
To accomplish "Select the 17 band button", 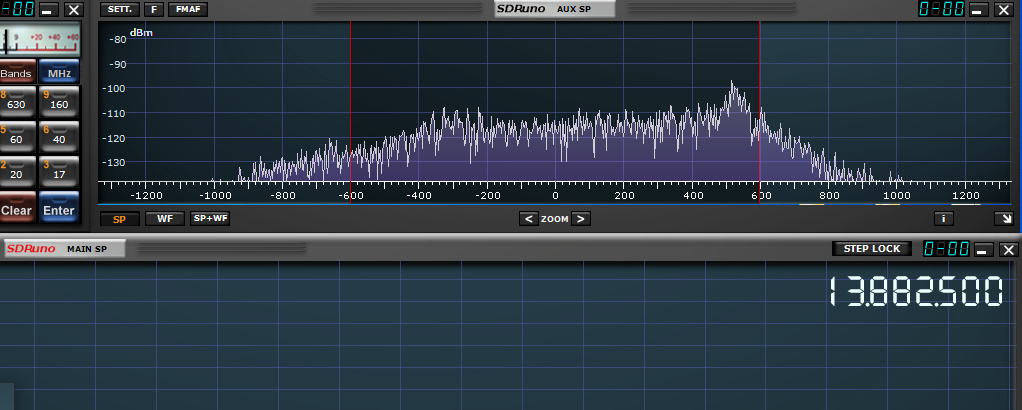I will 58,171.
